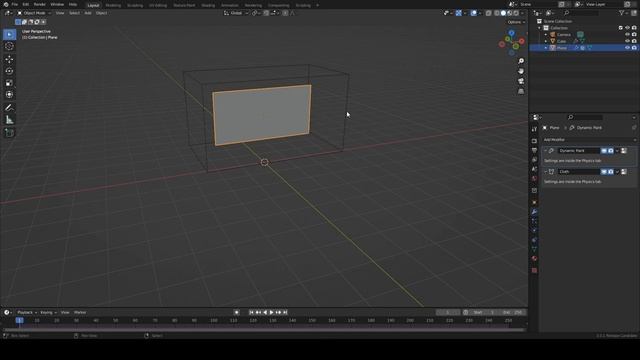Click the timeline current frame marker

point(19,320)
